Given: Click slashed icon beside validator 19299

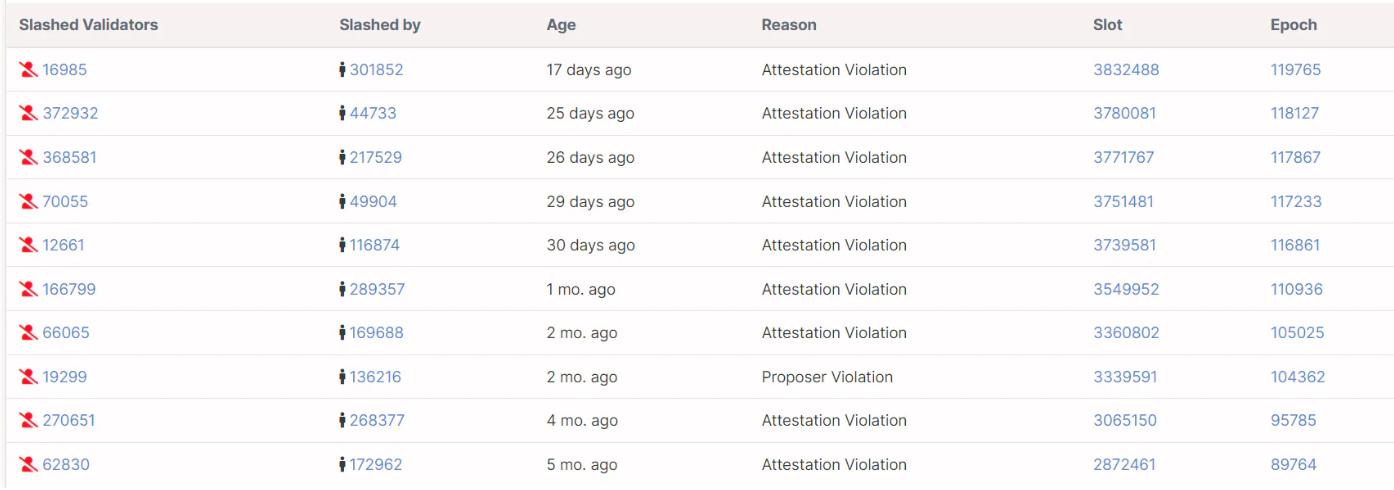Looking at the screenshot, I should point(28,377).
